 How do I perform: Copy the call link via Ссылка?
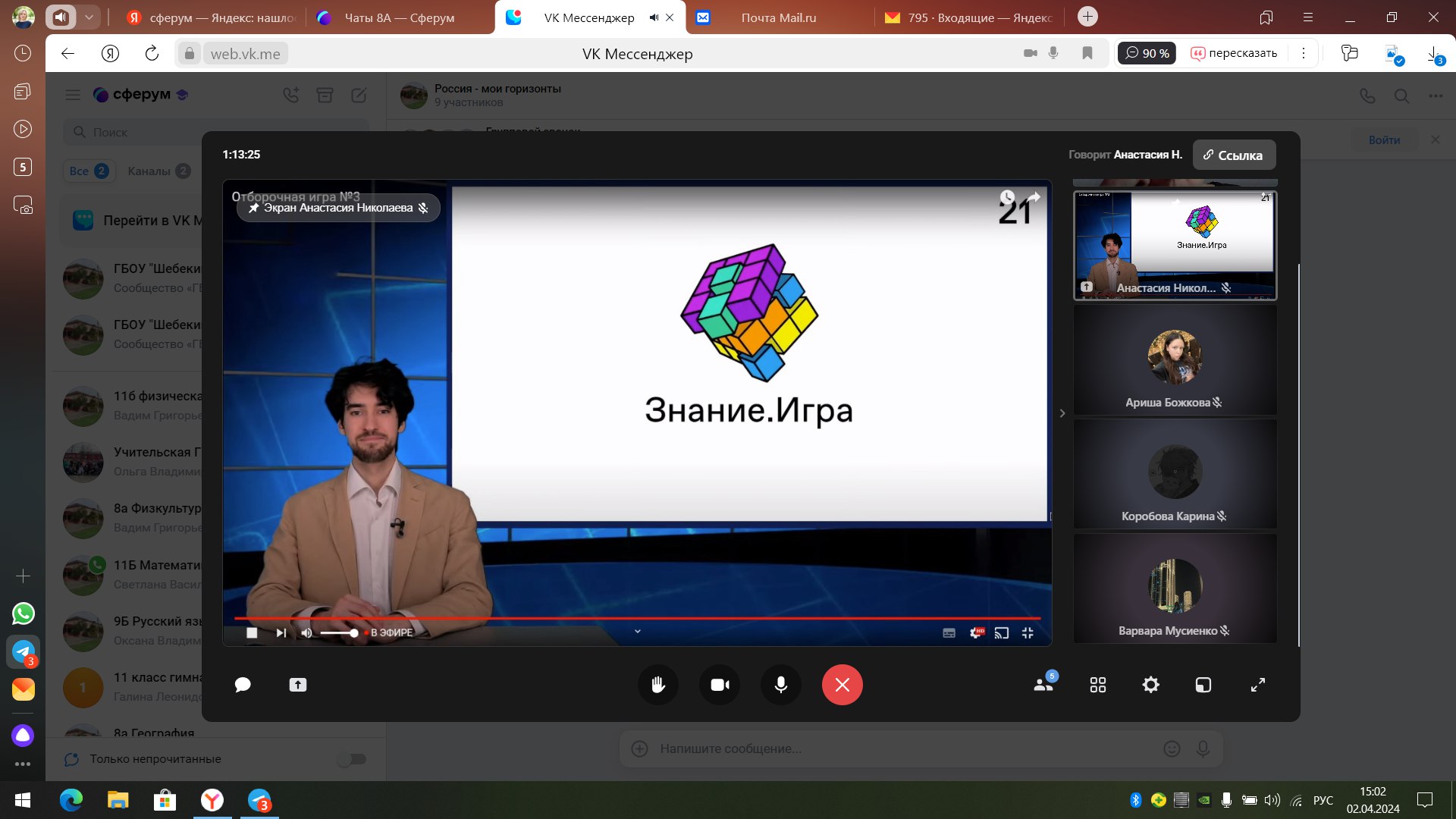tap(1234, 155)
